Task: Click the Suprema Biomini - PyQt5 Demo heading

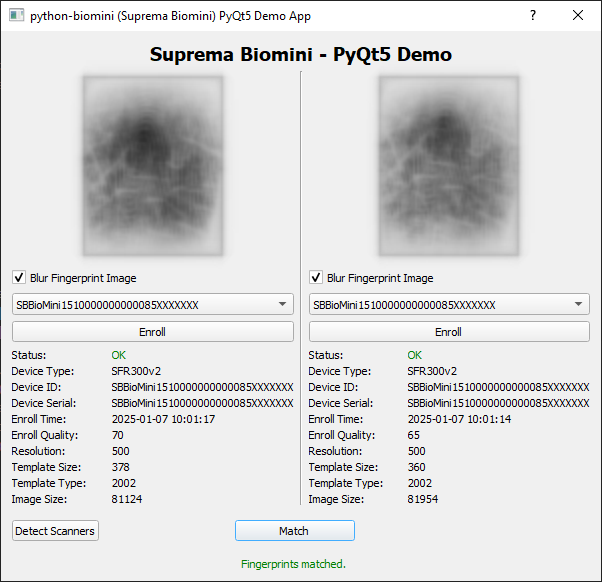Action: [x=301, y=55]
